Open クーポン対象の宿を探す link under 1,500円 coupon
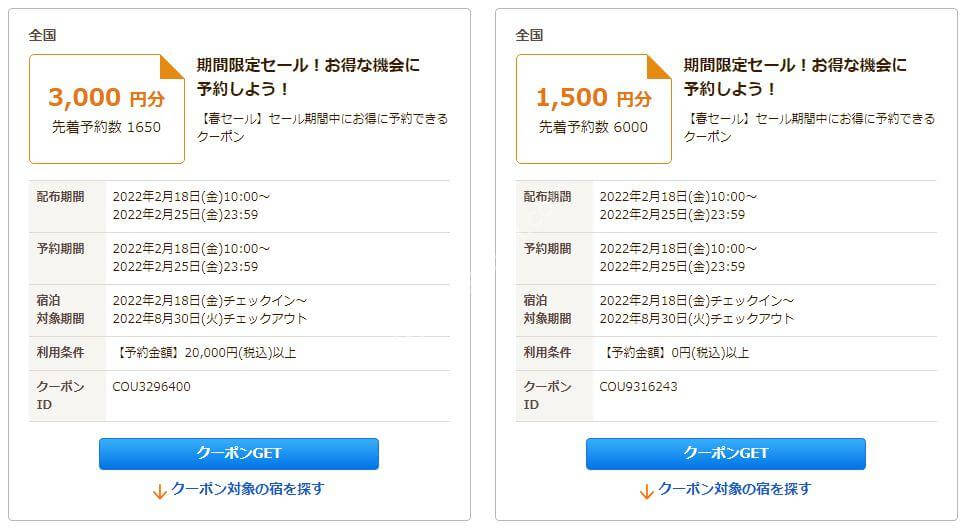 735,489
